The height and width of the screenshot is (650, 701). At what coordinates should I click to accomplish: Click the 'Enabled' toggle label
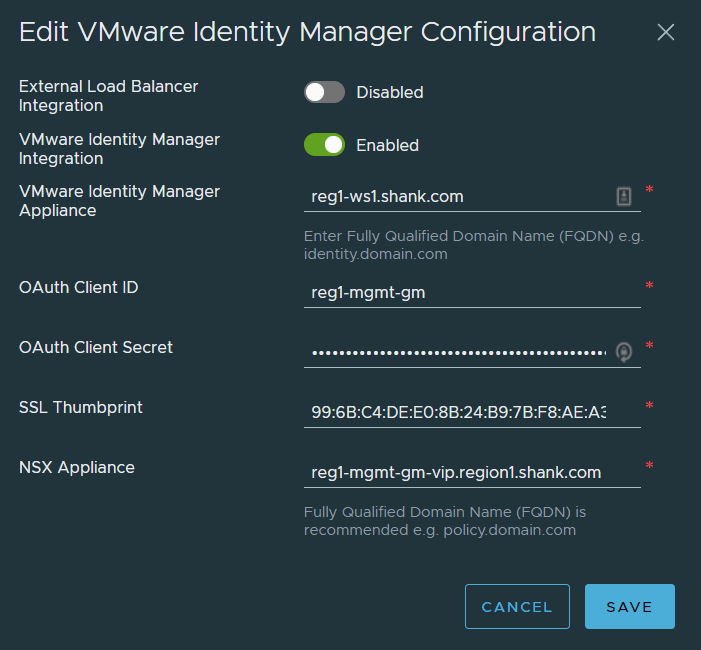point(388,145)
